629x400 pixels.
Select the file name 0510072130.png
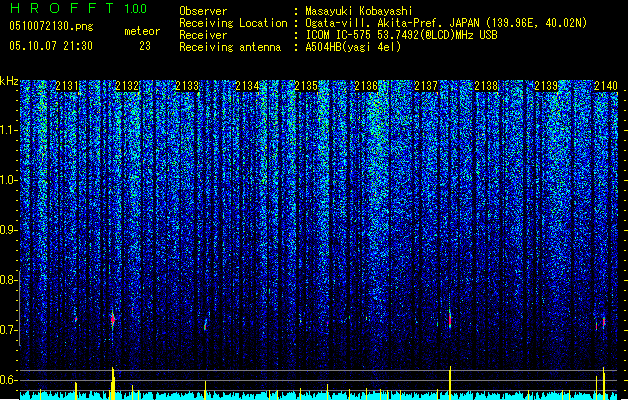tap(51, 26)
